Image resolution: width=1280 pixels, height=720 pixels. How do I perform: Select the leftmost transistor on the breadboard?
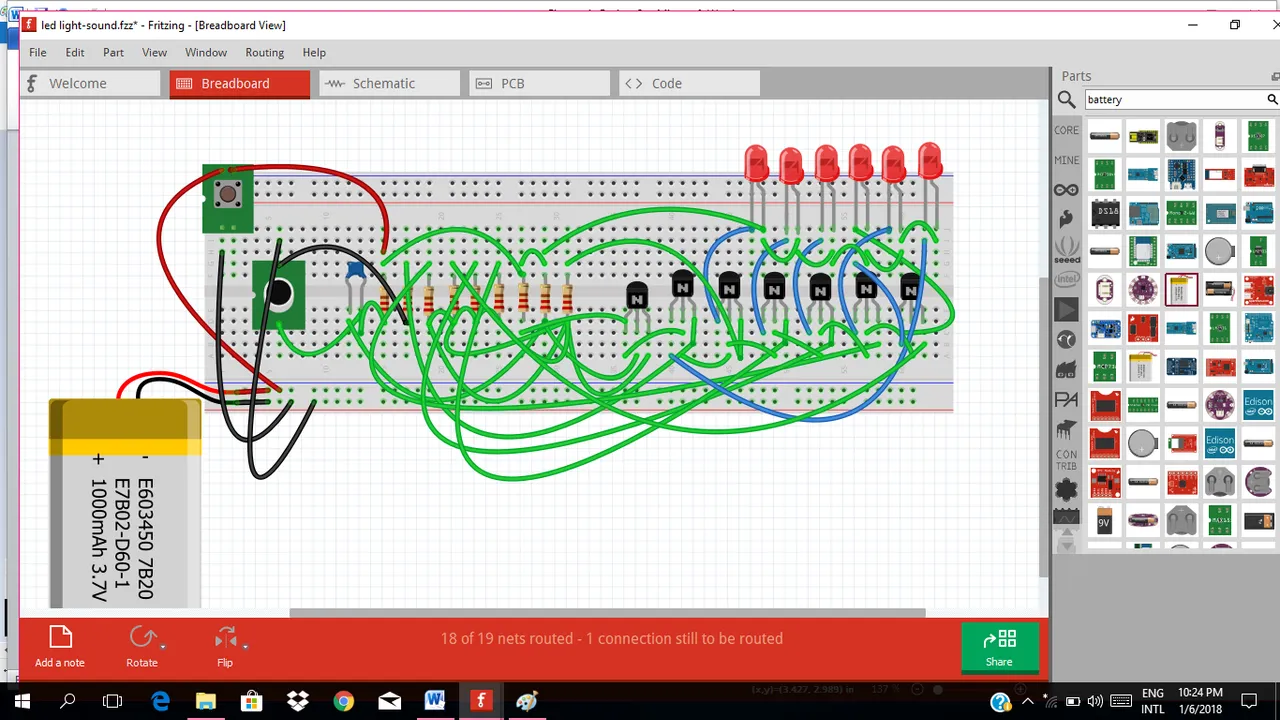point(637,295)
